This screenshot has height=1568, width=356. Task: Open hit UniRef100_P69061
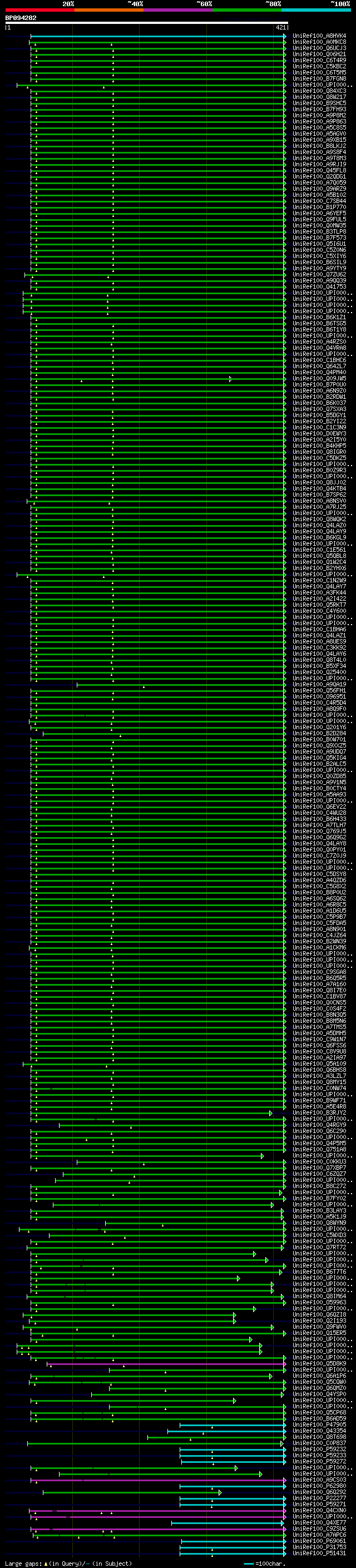click(x=319, y=1541)
